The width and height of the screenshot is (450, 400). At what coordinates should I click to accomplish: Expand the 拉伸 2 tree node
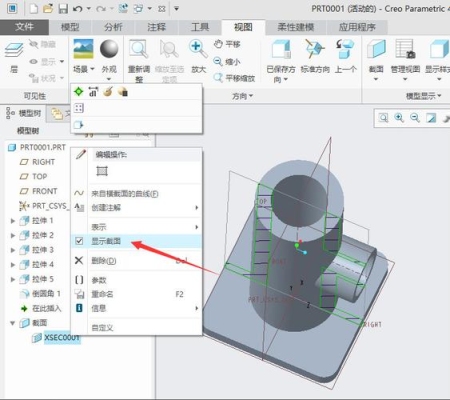click(13, 235)
